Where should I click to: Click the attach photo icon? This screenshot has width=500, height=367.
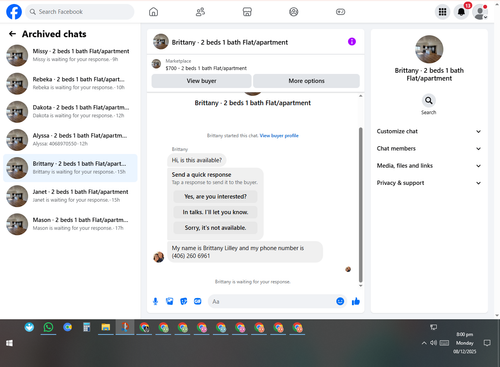pos(170,301)
